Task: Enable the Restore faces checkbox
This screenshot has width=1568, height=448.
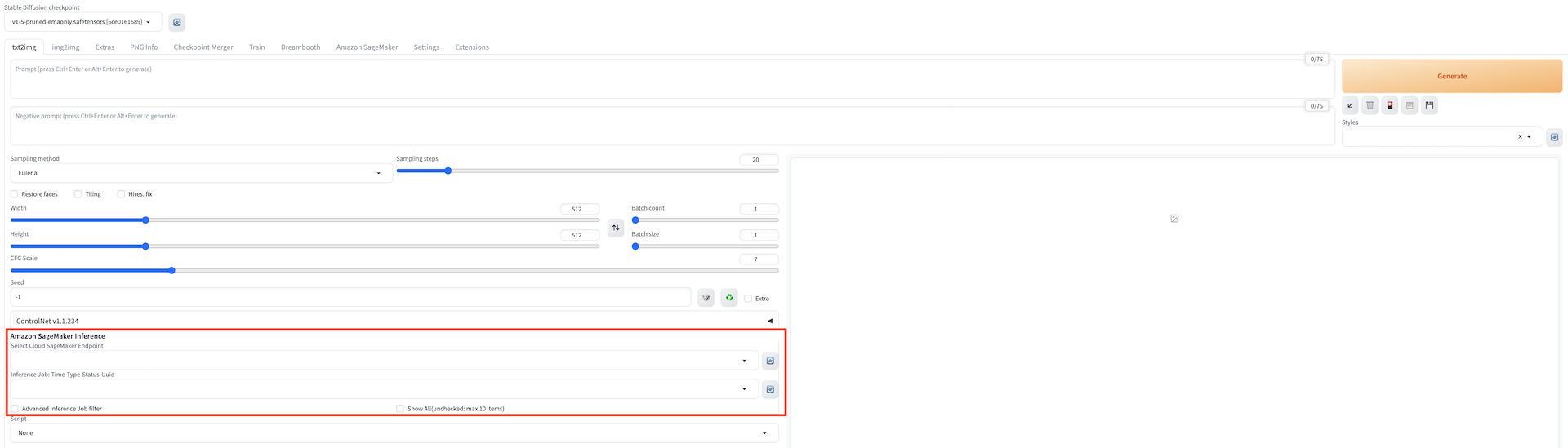Action: point(15,194)
